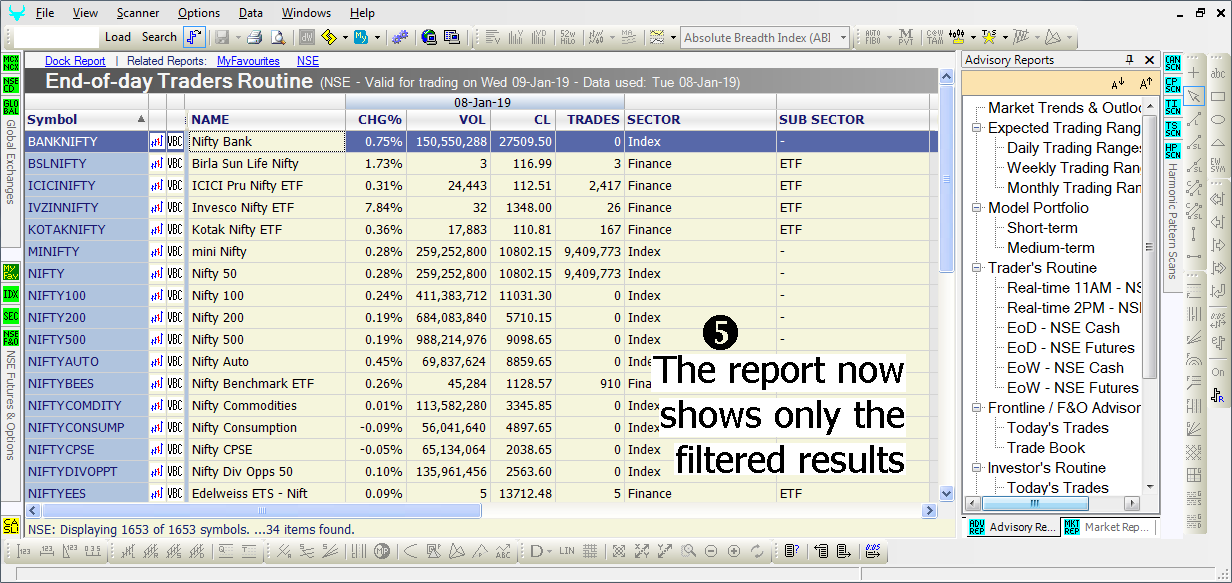Click the 52w HiLo toolbar icon
This screenshot has height=583, width=1232.
568,37
